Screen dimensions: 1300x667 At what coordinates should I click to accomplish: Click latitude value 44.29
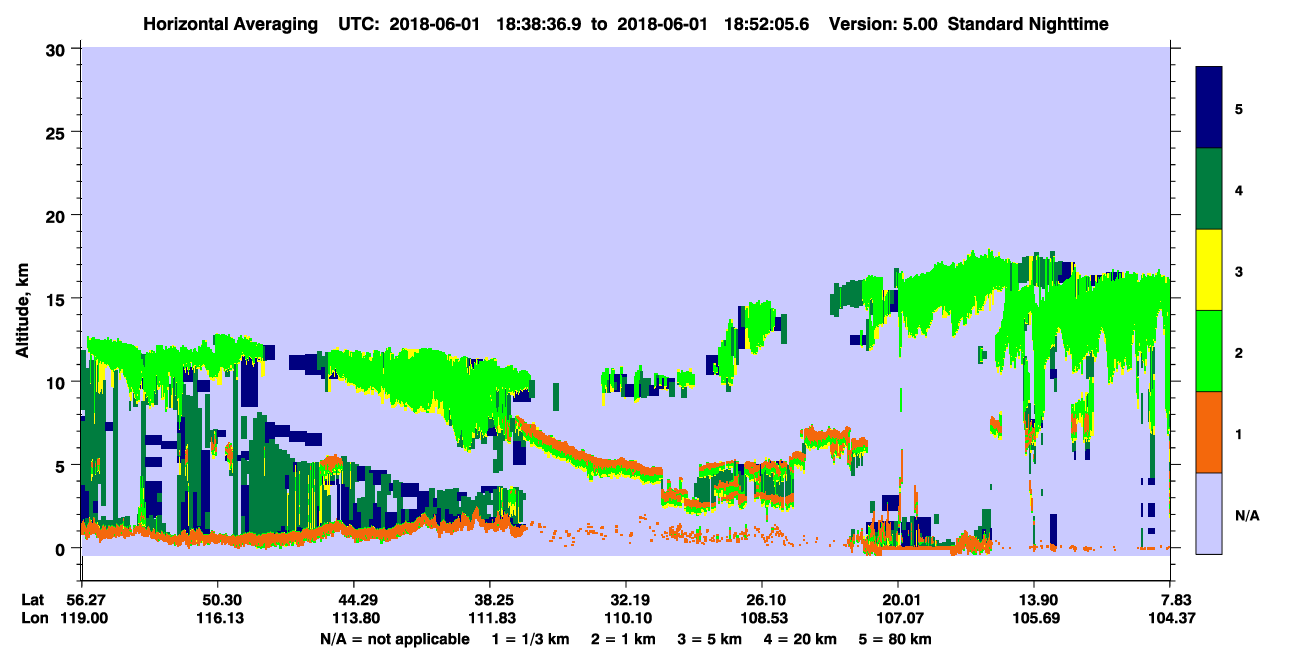353,600
